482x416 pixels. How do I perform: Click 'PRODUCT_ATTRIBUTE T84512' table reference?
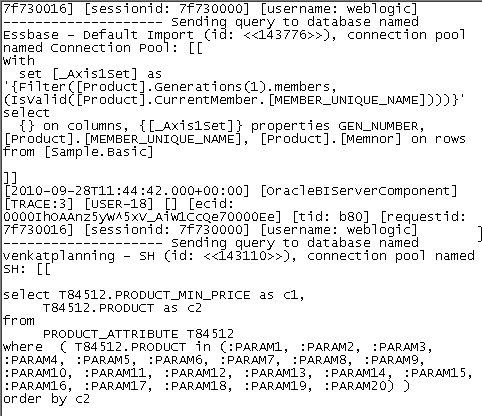pyautogui.click(x=138, y=334)
